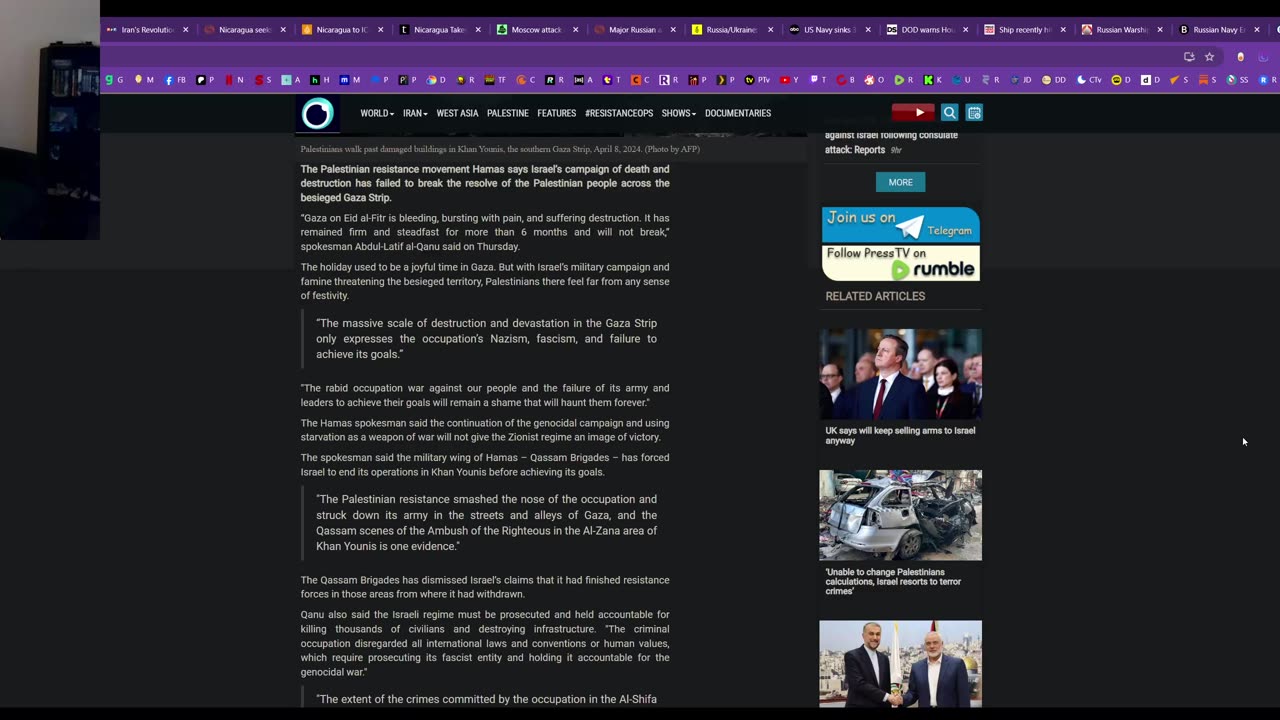Open the green K Kick bookmark
The image size is (1280, 720).
[933, 80]
